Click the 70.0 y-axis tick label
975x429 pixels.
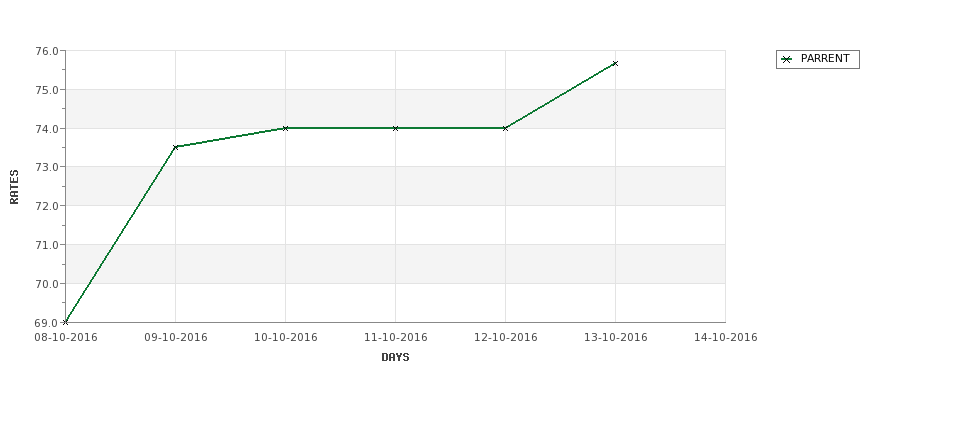click(49, 284)
